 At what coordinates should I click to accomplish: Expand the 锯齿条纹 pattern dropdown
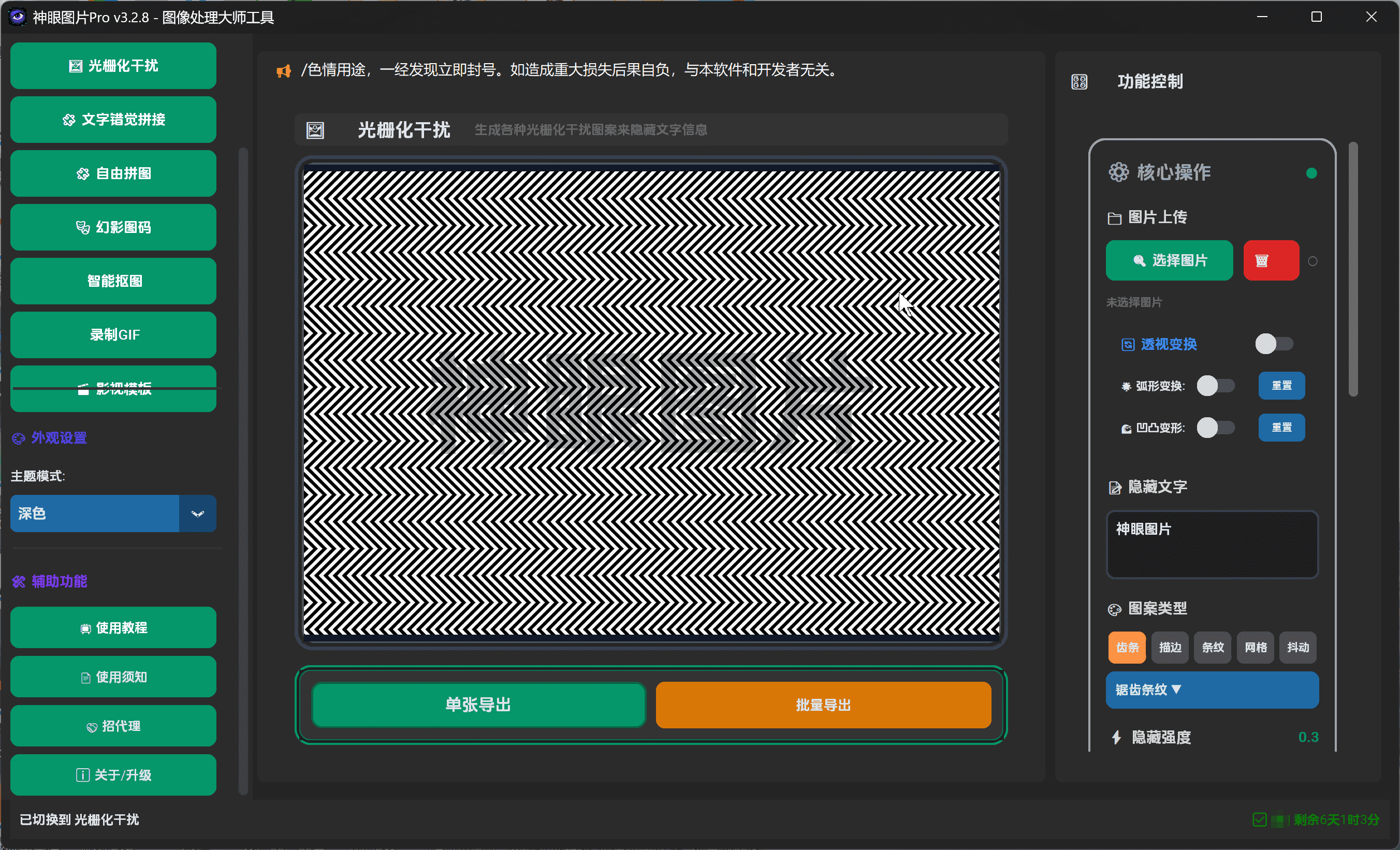point(1212,690)
